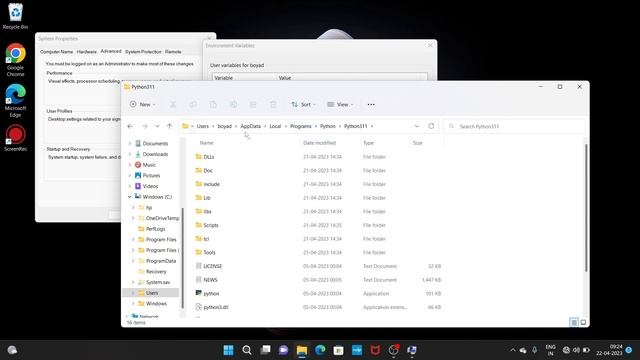This screenshot has width=640, height=360.
Task: Launch Google Chrome from desktop
Action: 15,60
